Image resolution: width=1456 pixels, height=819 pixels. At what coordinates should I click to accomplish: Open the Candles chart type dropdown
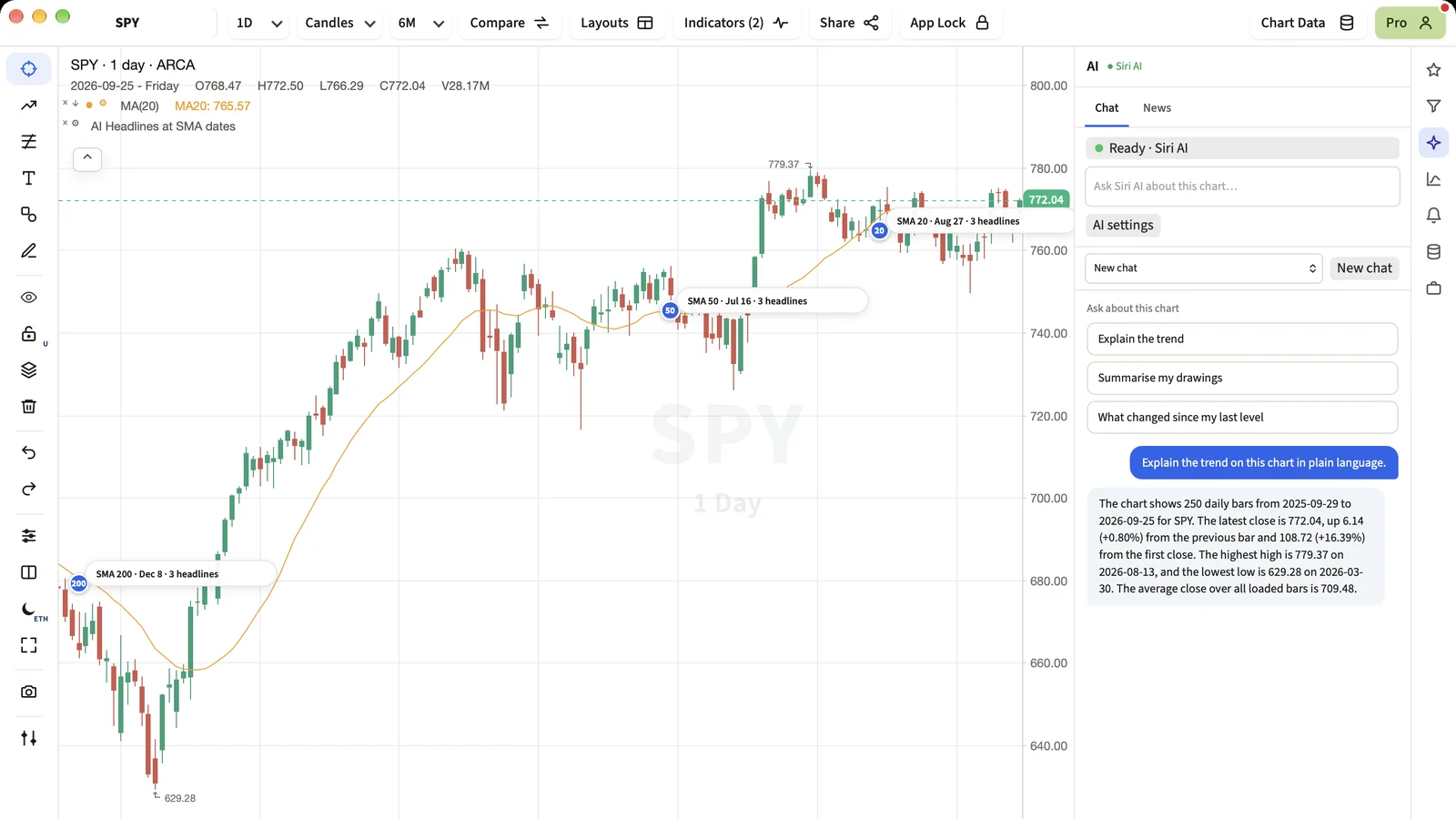click(x=340, y=23)
